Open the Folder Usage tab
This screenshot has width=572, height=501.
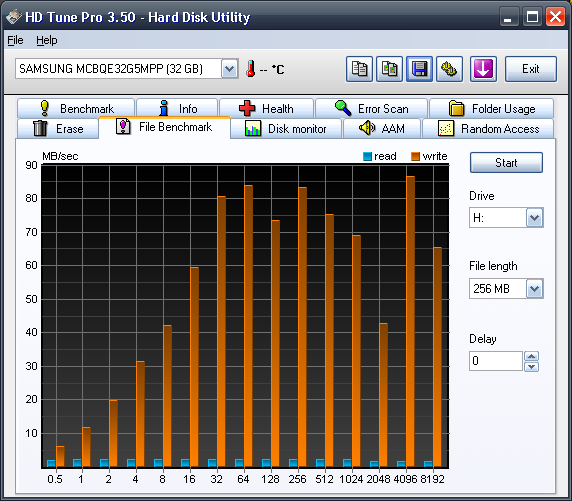[491, 108]
